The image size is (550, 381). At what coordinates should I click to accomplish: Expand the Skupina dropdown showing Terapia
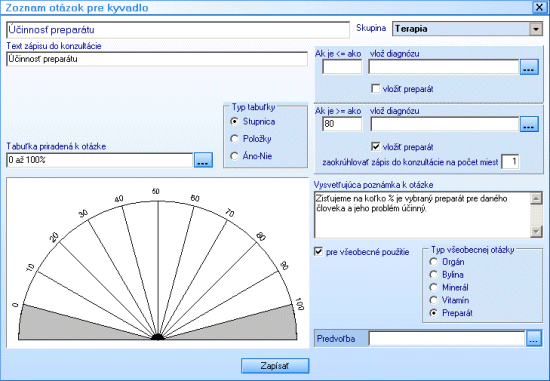click(536, 29)
